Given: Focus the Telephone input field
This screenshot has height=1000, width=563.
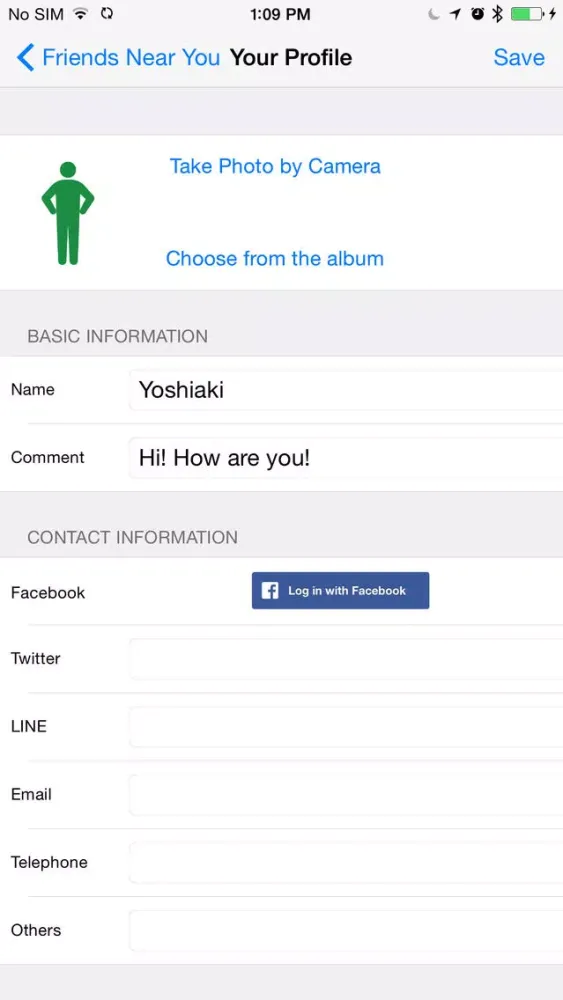Looking at the screenshot, I should 346,862.
